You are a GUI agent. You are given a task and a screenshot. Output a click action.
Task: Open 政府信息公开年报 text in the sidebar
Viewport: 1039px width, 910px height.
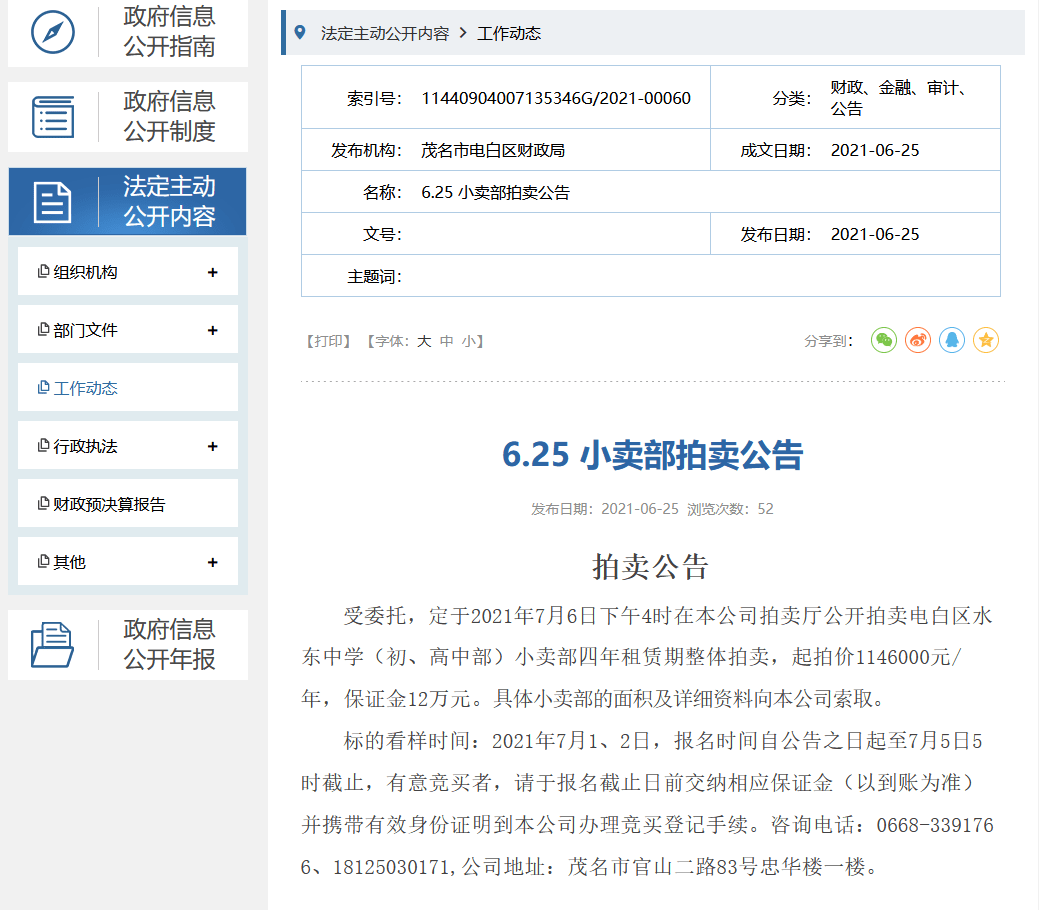pos(170,644)
